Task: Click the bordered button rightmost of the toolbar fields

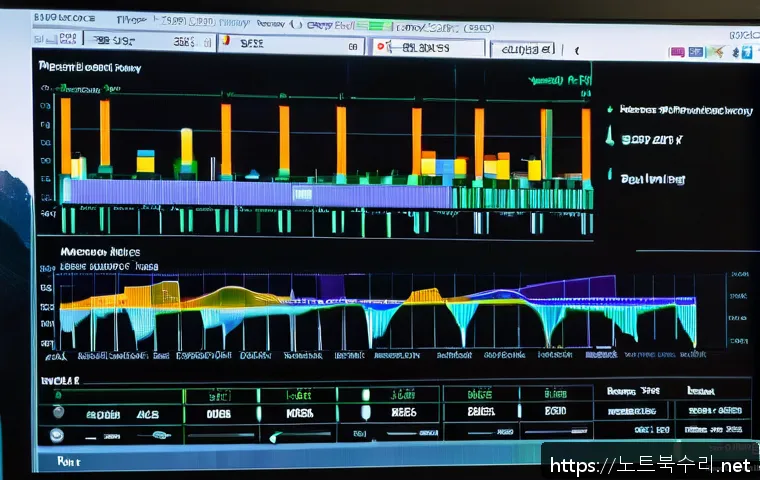Action: coord(522,49)
